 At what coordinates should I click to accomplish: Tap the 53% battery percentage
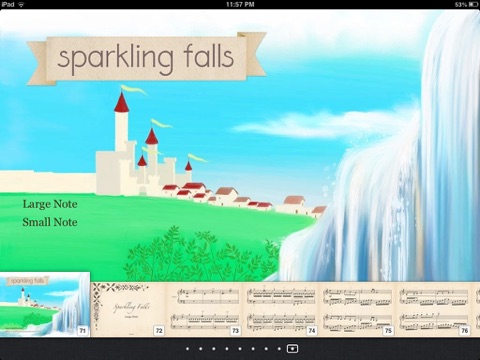[x=461, y=4]
